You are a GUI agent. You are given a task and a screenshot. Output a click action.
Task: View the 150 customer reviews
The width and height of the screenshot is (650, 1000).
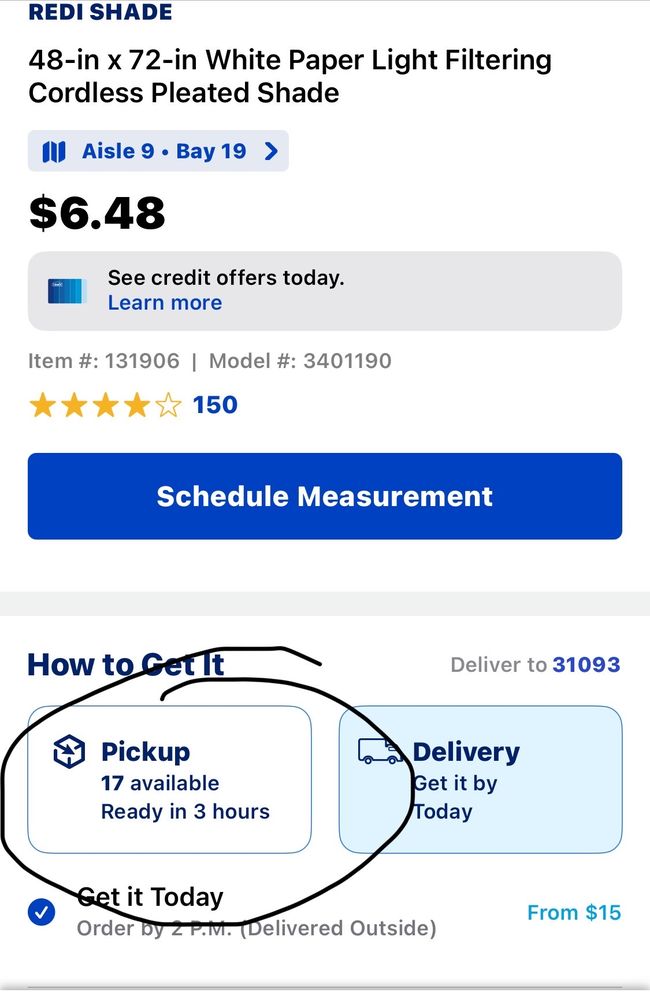(215, 405)
